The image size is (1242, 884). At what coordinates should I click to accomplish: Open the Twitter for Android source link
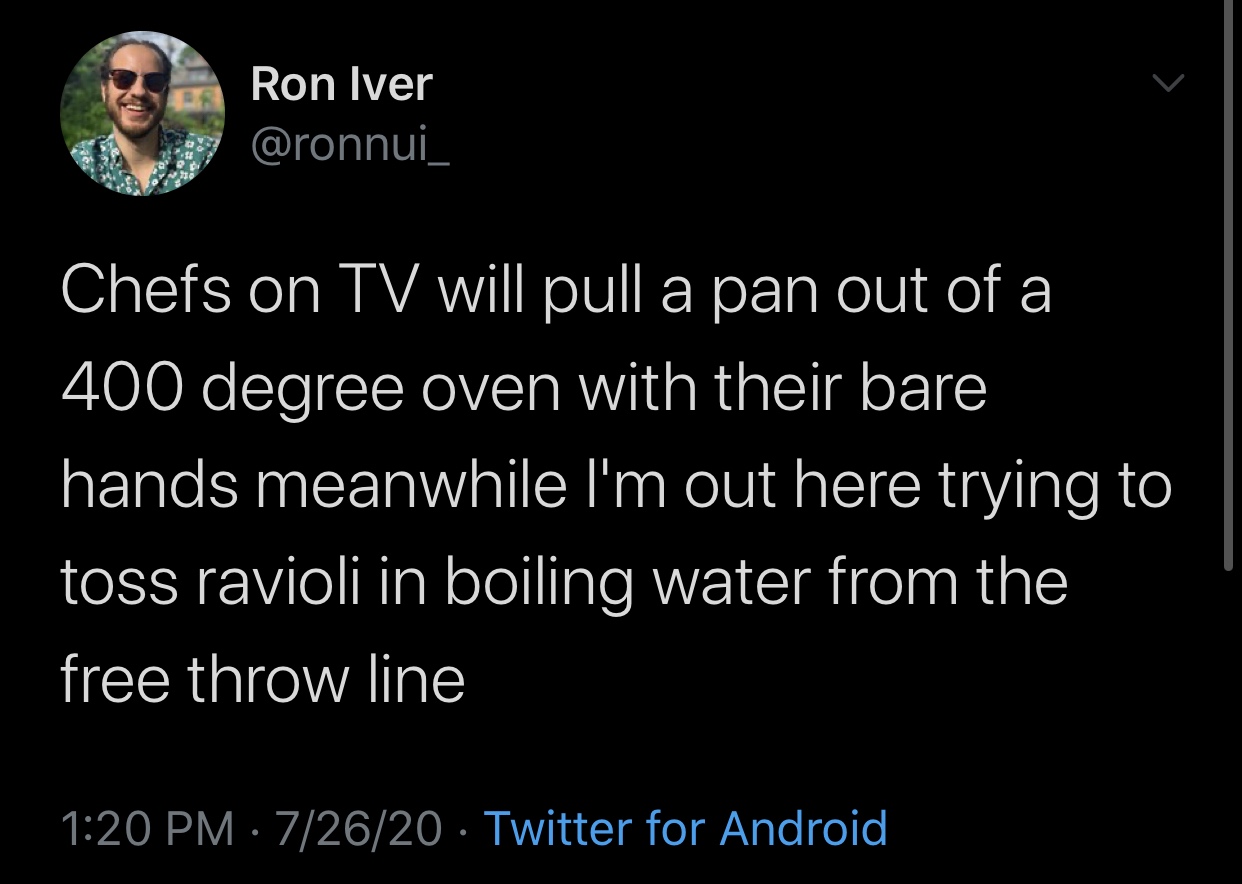[685, 828]
